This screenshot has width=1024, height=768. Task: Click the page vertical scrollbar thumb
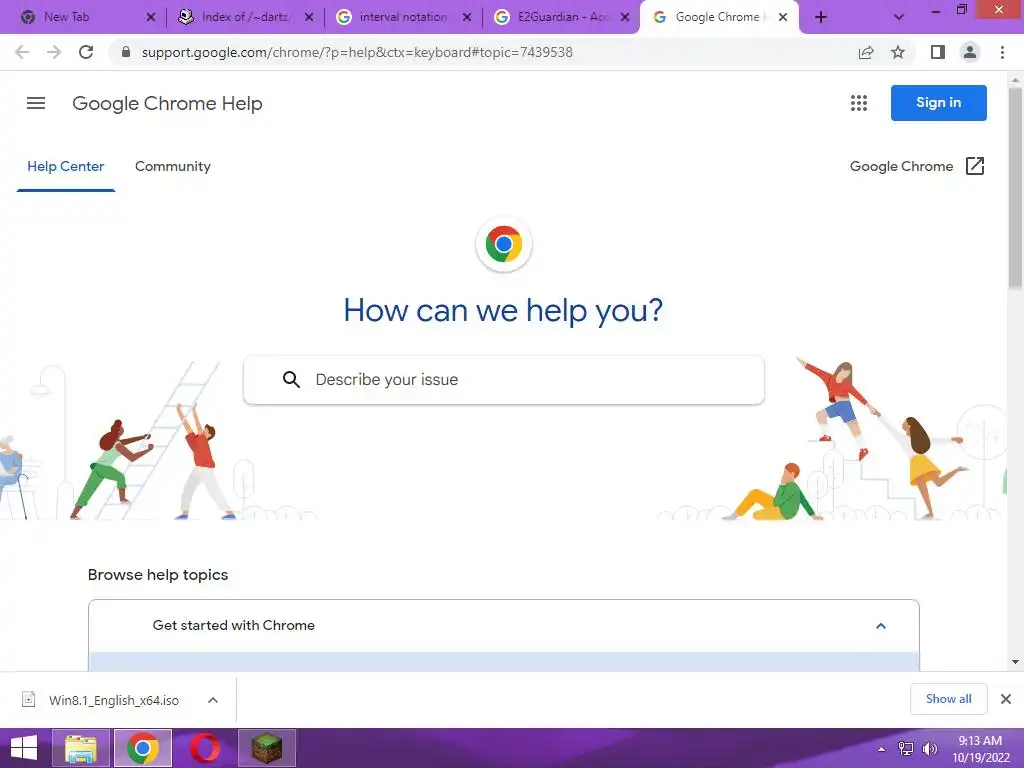(x=1015, y=188)
